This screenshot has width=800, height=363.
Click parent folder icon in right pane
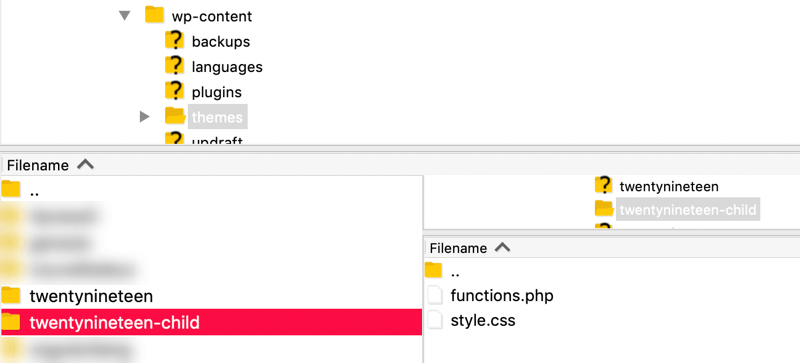(x=433, y=270)
